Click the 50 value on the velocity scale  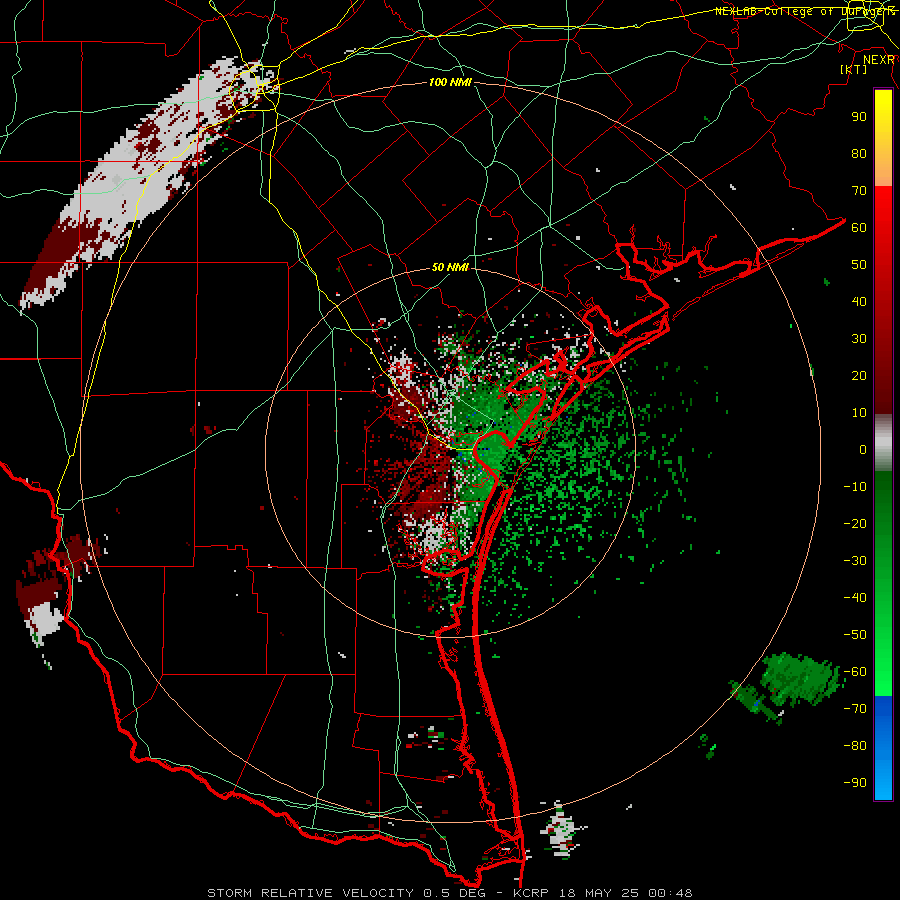click(859, 265)
